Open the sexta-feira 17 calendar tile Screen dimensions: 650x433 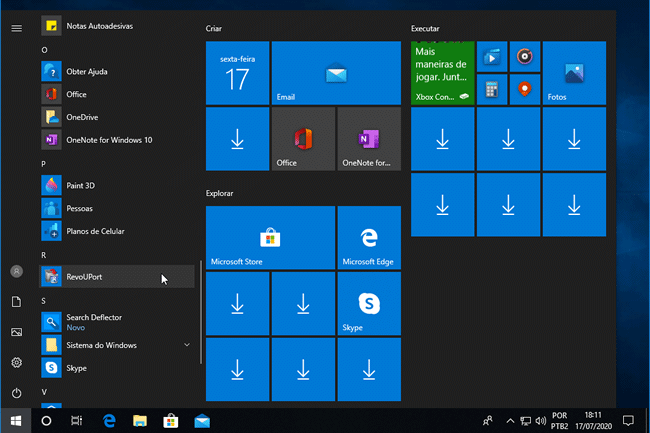pyautogui.click(x=237, y=73)
